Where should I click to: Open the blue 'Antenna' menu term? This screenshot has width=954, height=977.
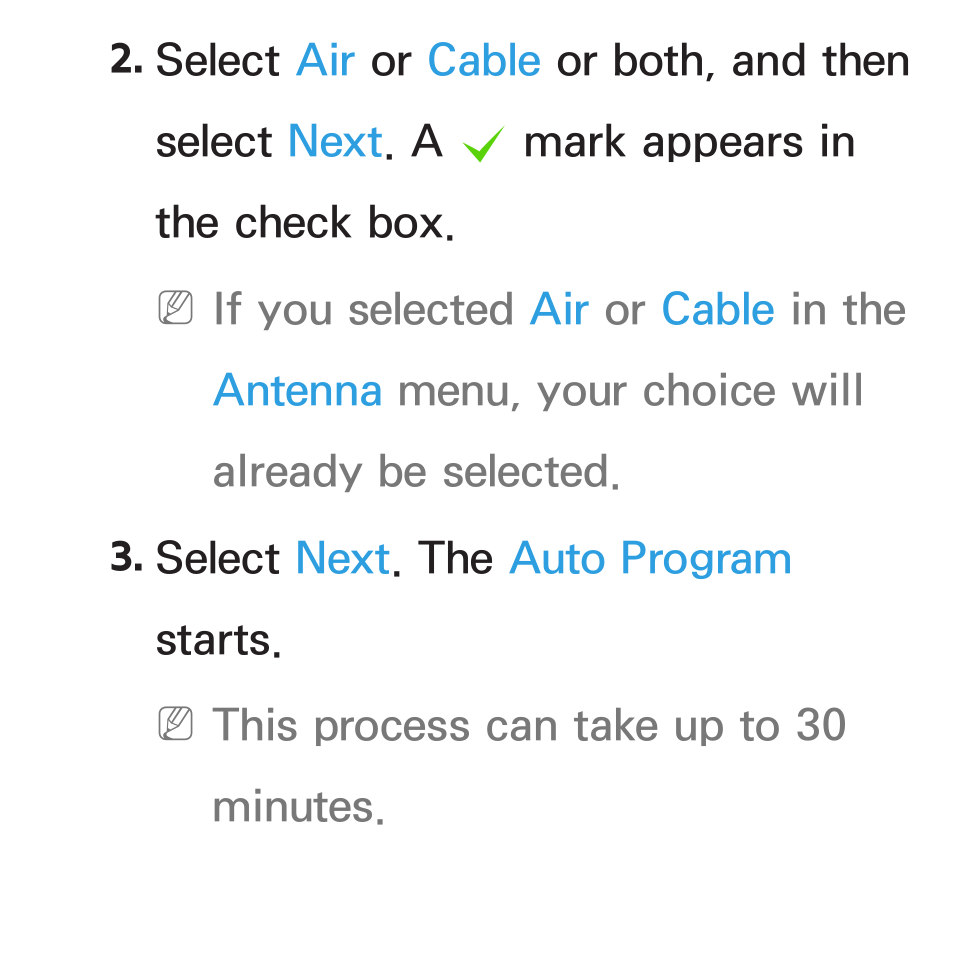[298, 391]
